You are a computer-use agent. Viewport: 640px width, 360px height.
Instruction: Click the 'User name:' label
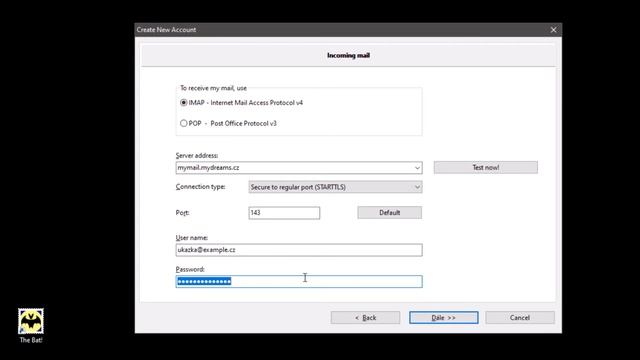coord(192,238)
